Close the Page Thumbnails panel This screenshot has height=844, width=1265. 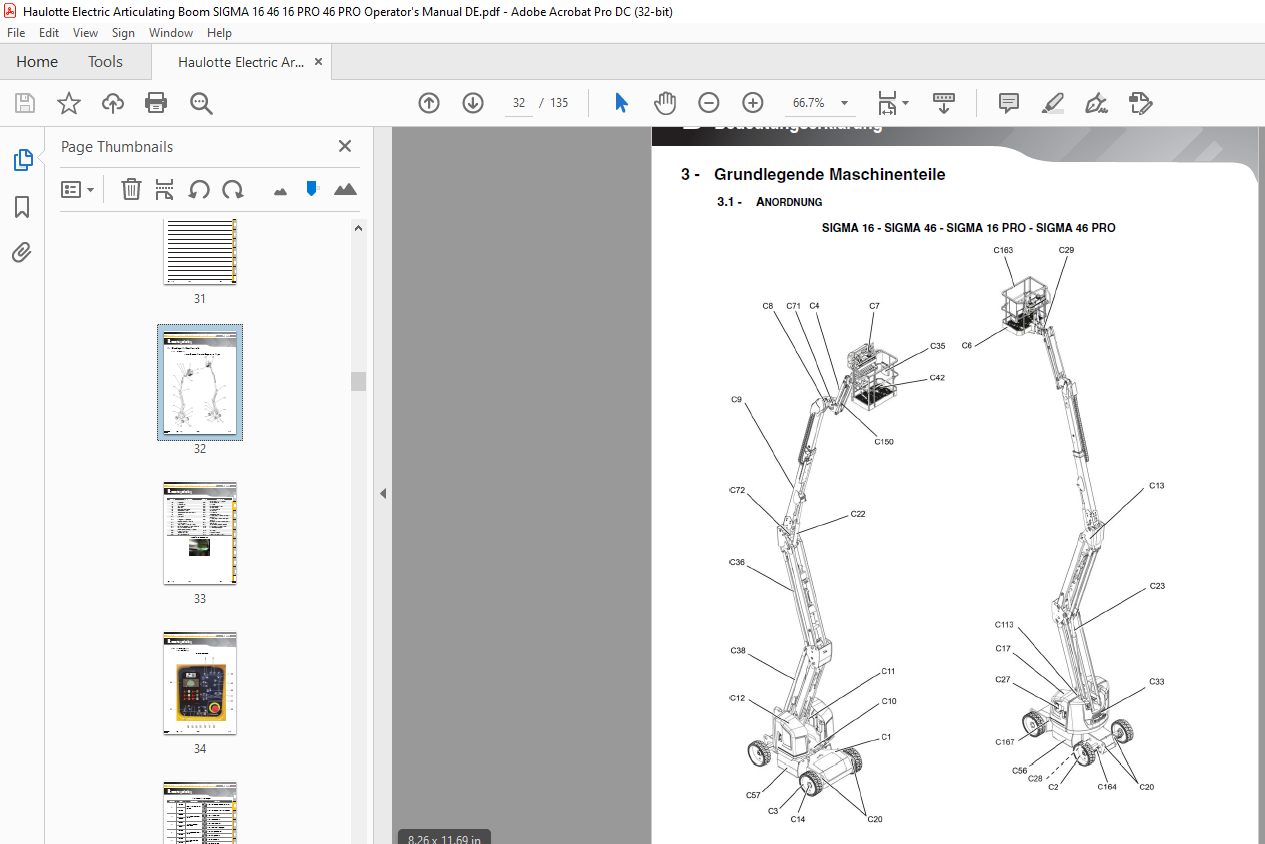click(x=345, y=146)
